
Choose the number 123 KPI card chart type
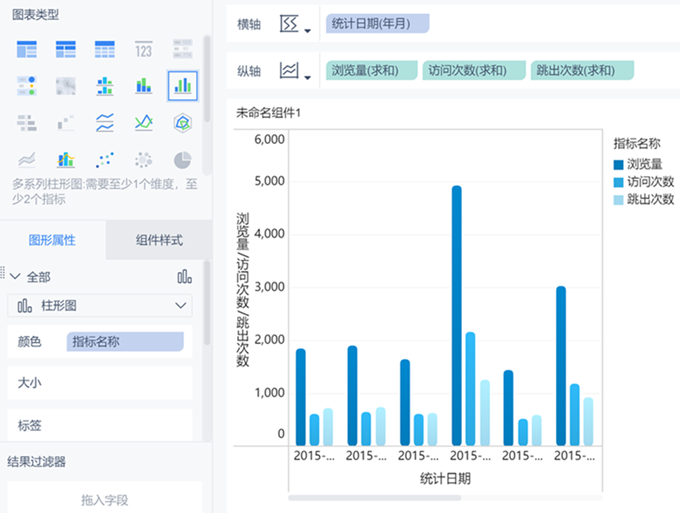coord(143,49)
